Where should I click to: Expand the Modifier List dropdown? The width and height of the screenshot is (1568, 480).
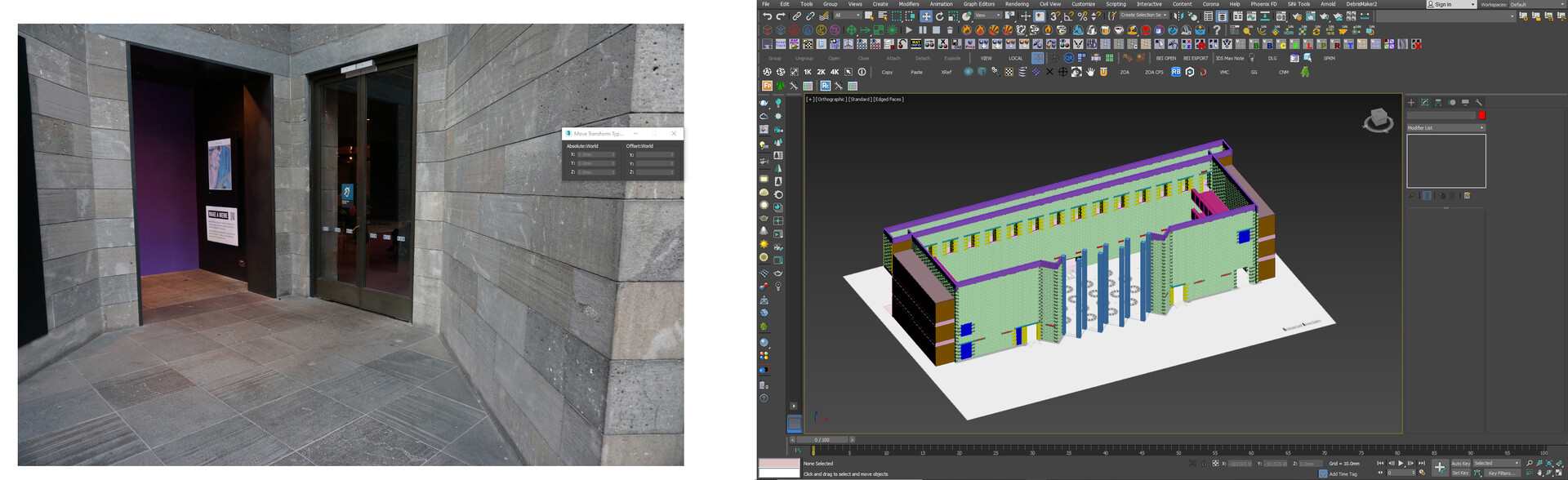(1445, 127)
